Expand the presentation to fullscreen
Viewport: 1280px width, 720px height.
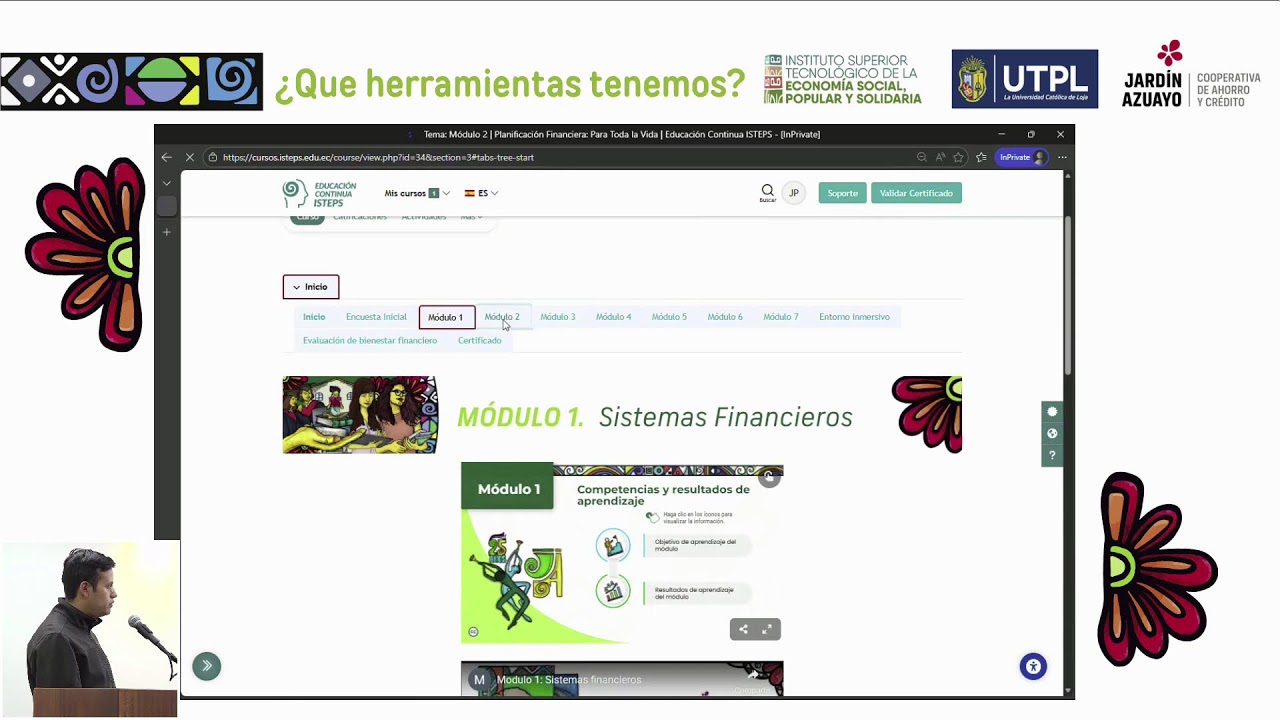click(x=767, y=629)
